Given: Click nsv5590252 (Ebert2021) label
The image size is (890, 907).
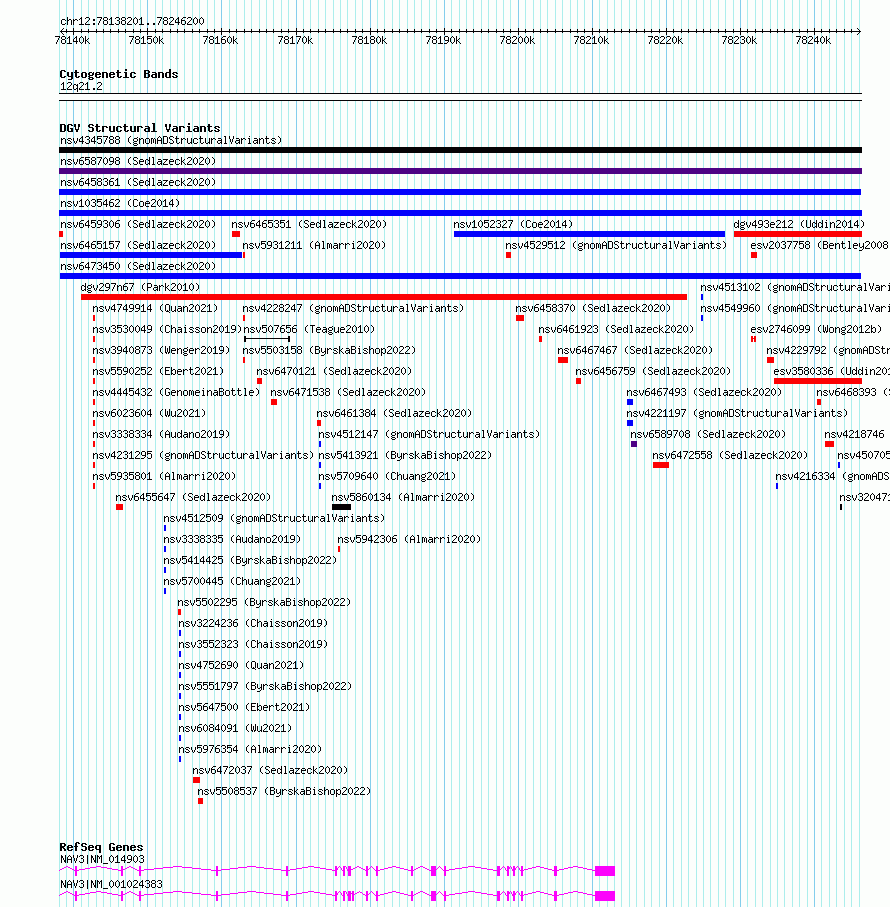Looking at the screenshot, I should point(158,371).
